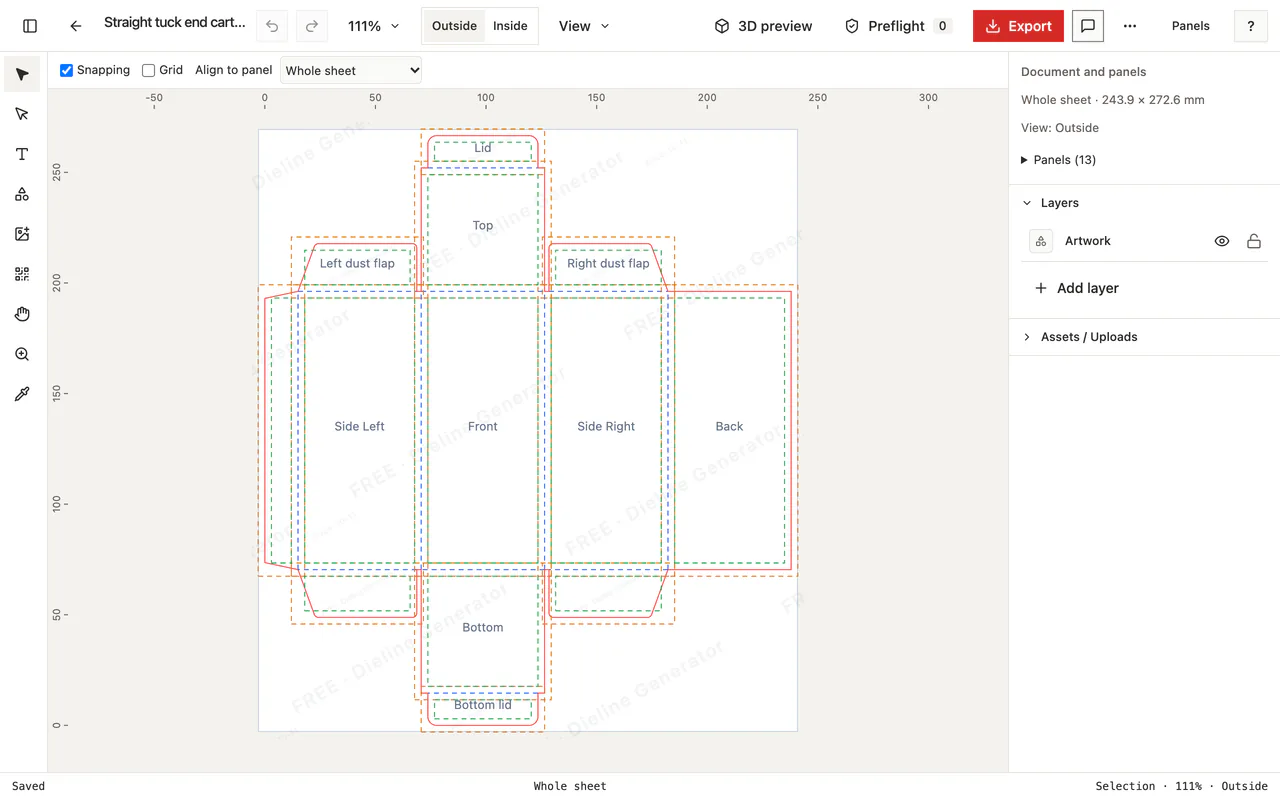Select the Top panel on the dieline
This screenshot has width=1280, height=800.
[x=483, y=225]
